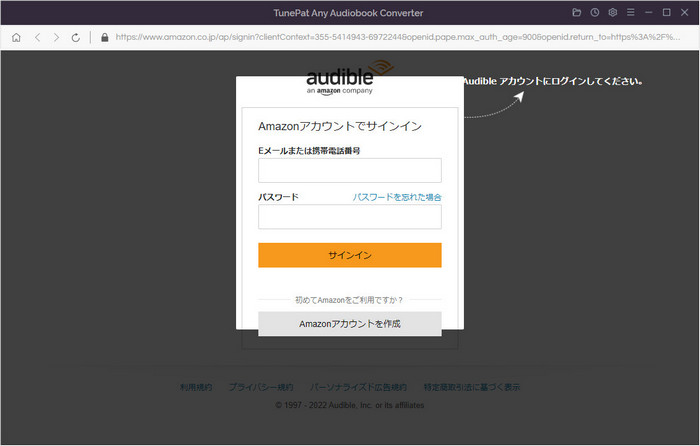Screen dimensions: 700x446
Task: Click the audible logo
Action: click(x=350, y=78)
